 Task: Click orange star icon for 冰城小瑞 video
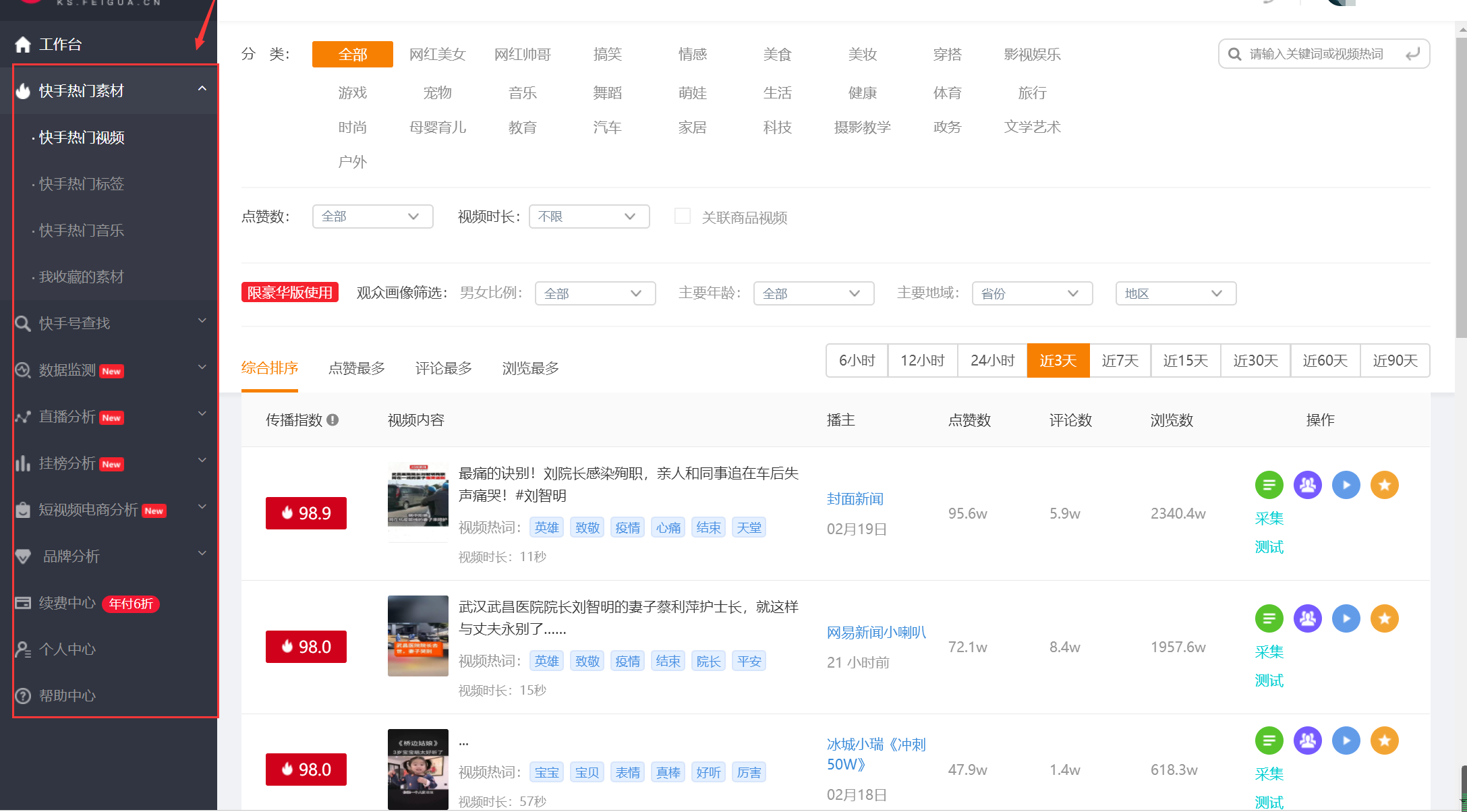click(1385, 741)
